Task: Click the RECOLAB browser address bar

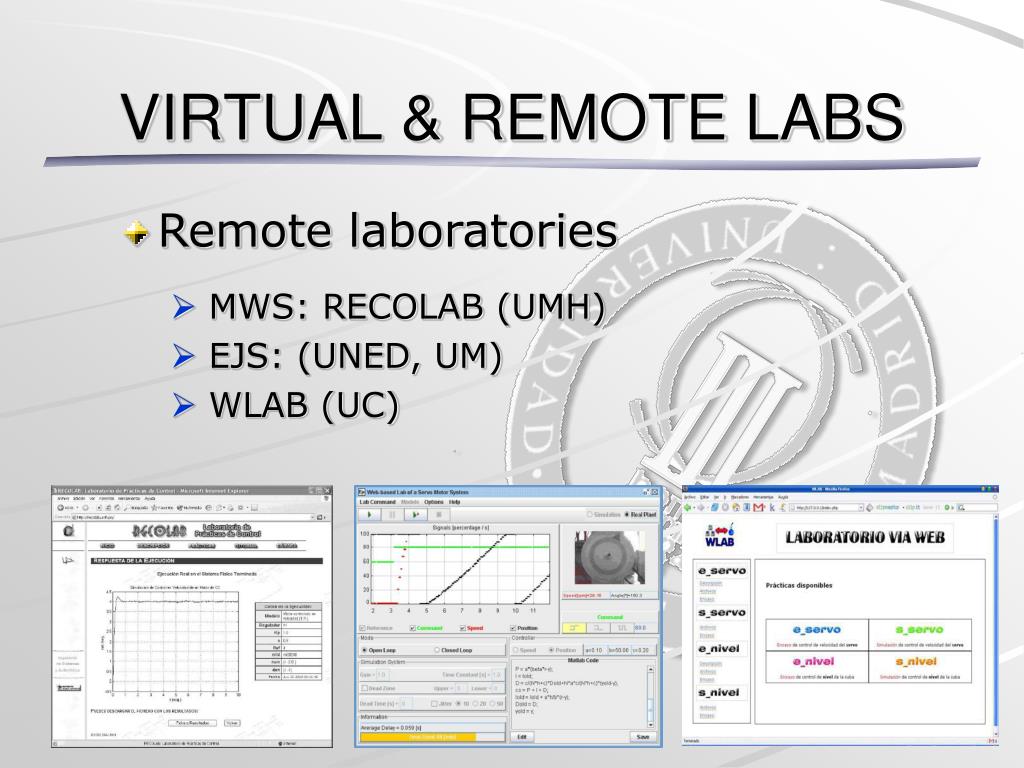Action: [194, 517]
